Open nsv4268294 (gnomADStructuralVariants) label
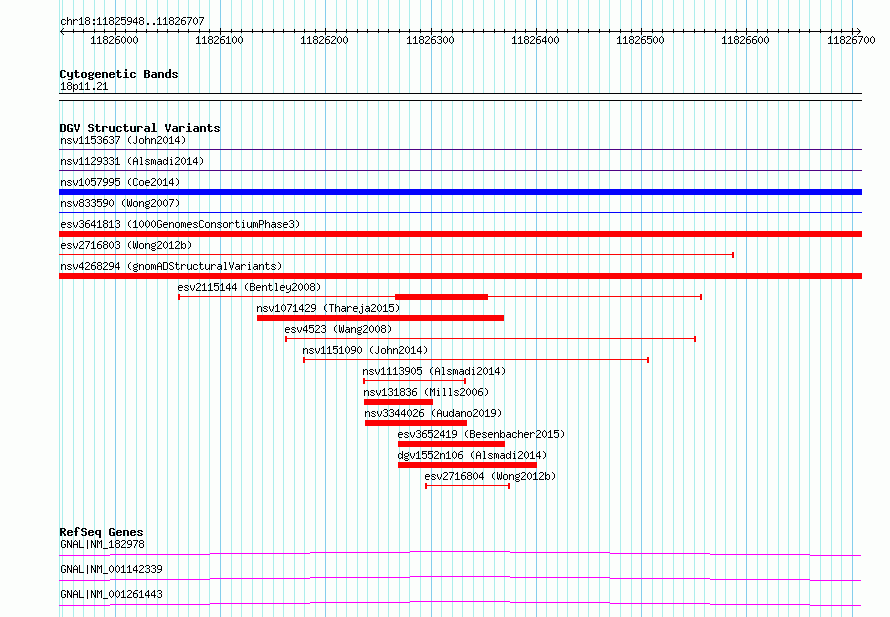Viewport: 890px width, 617px height. (171, 266)
